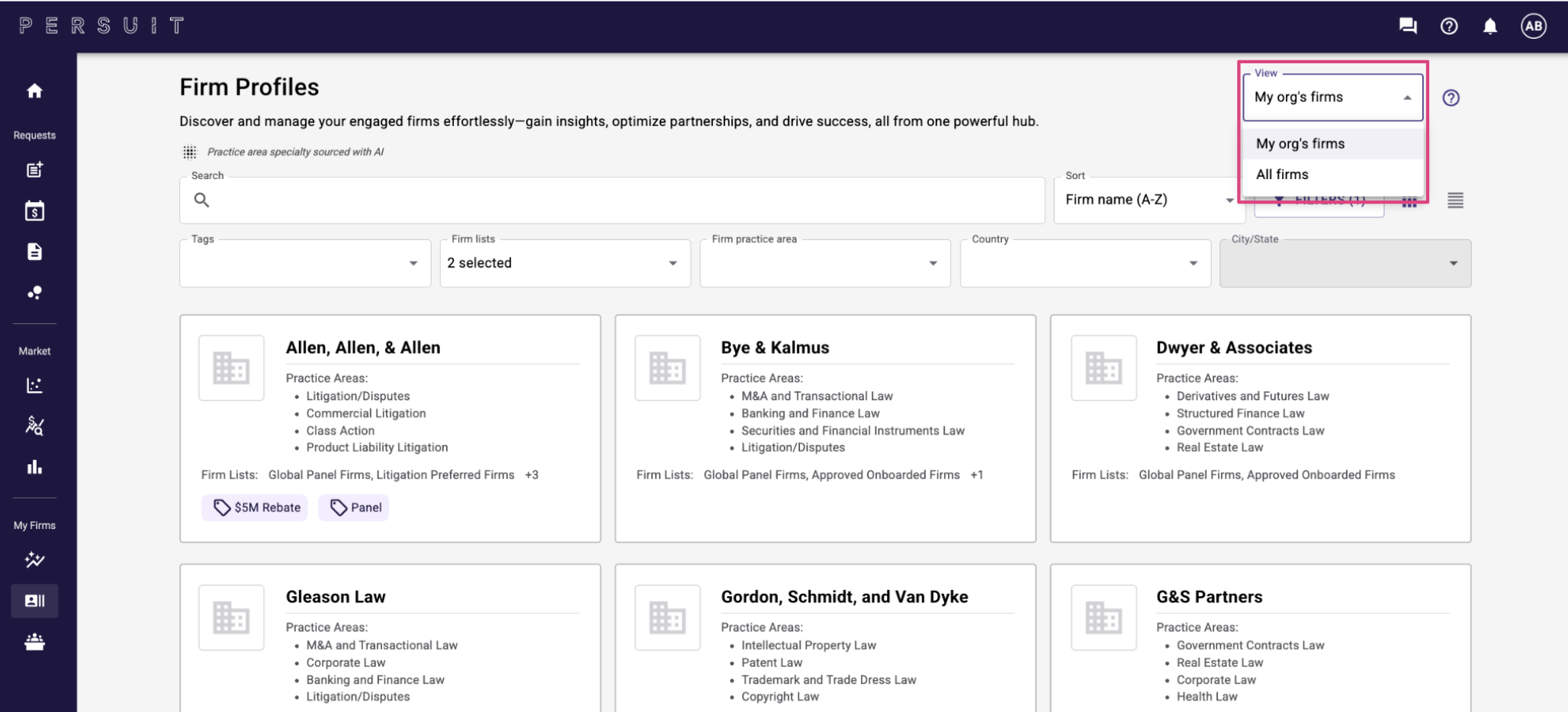Click "Product Liability Litigation" practice area
The height and width of the screenshot is (712, 1568).
[377, 447]
